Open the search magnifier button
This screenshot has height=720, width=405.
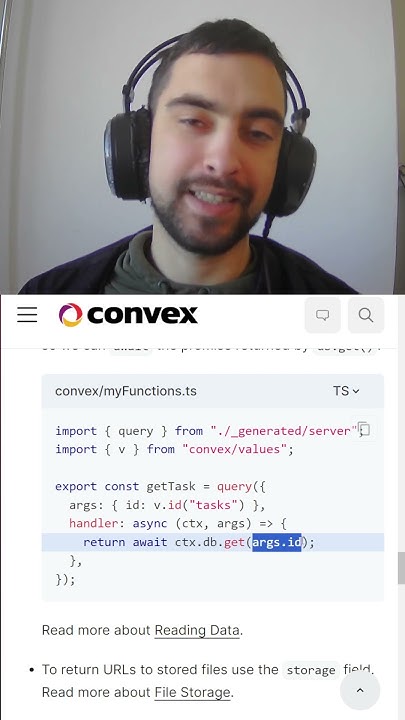(x=366, y=315)
